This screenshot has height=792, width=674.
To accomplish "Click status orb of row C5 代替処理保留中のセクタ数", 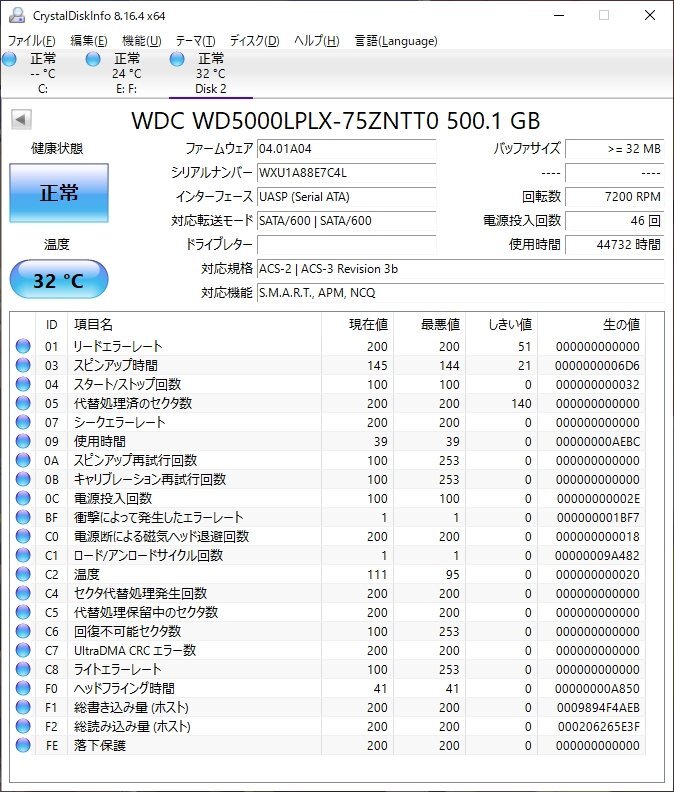I will pos(23,612).
